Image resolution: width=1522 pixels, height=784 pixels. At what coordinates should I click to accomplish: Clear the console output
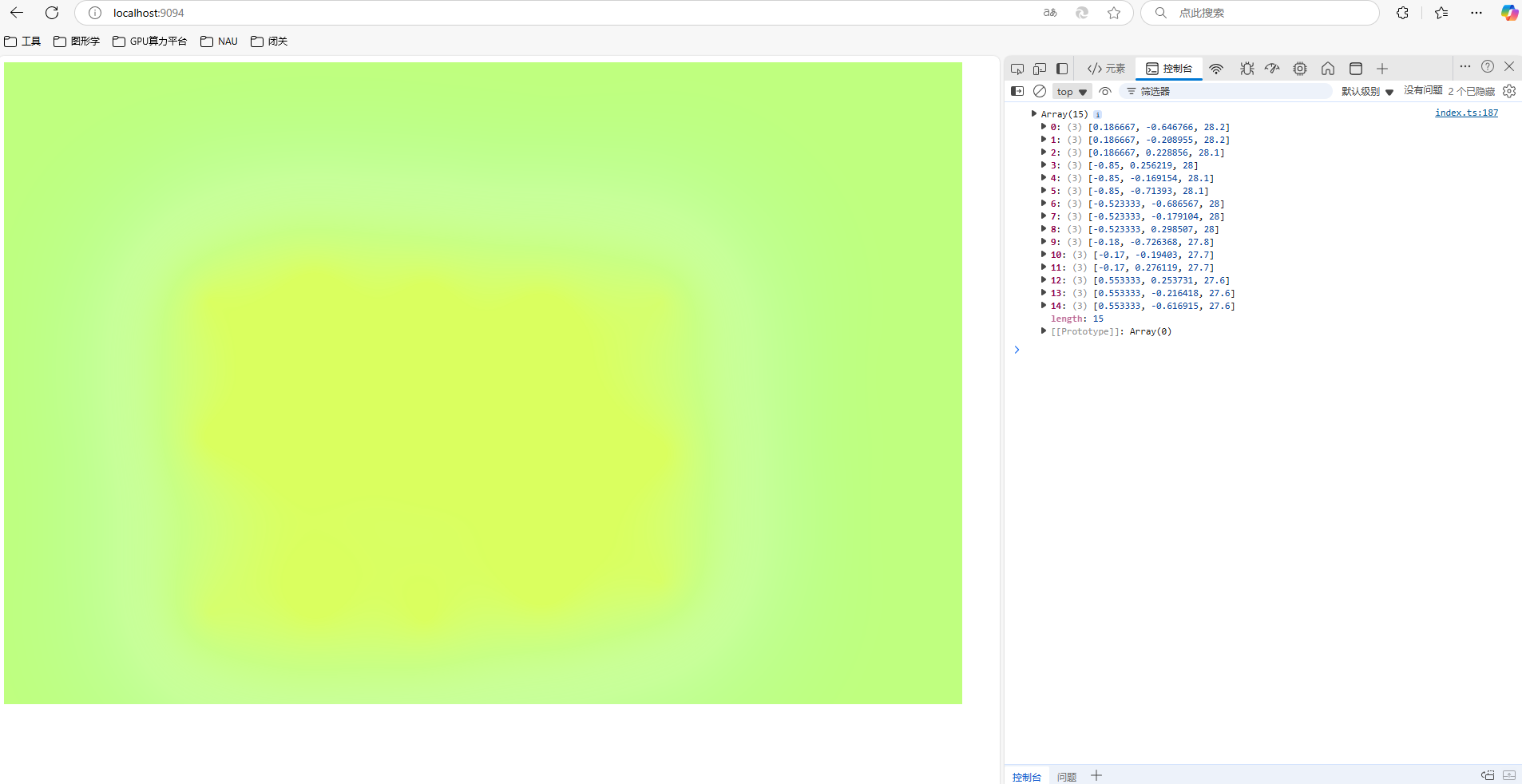point(1040,91)
